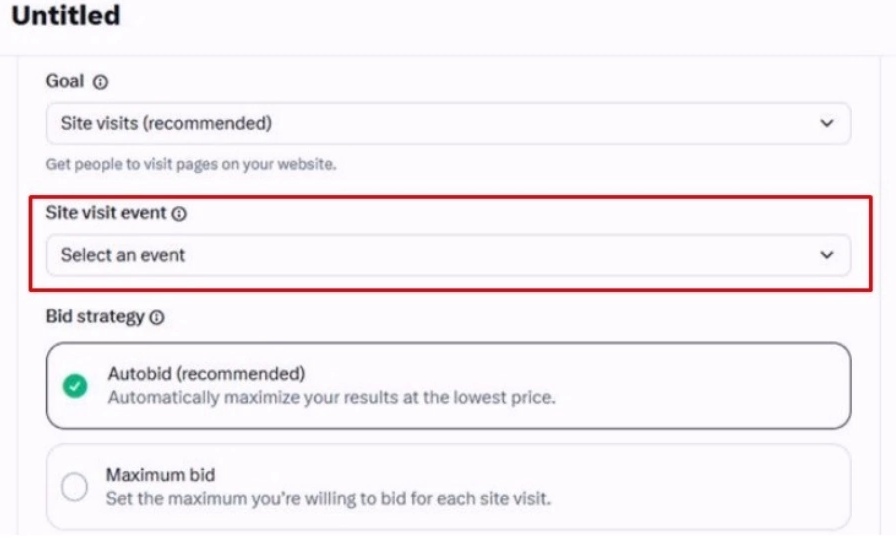
Task: Click the Bid strategy info icon
Action: click(157, 317)
